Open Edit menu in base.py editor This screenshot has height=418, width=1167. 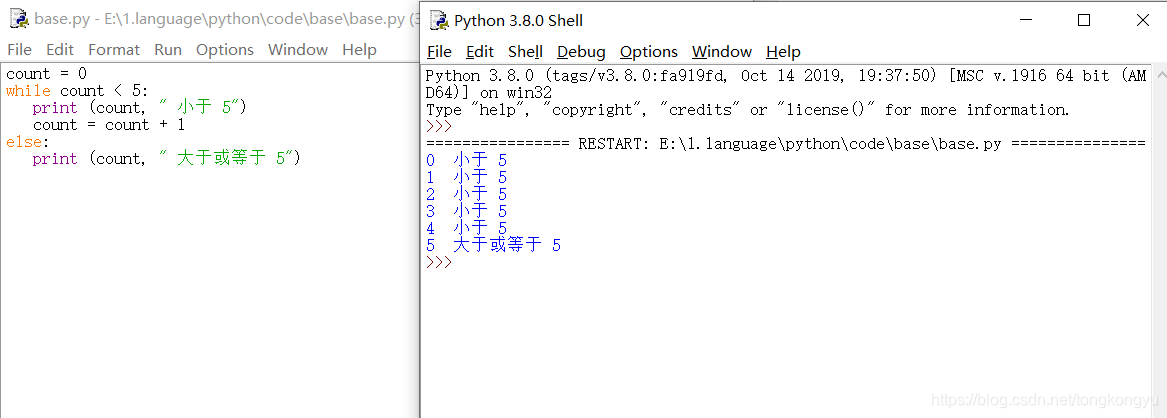pos(60,50)
